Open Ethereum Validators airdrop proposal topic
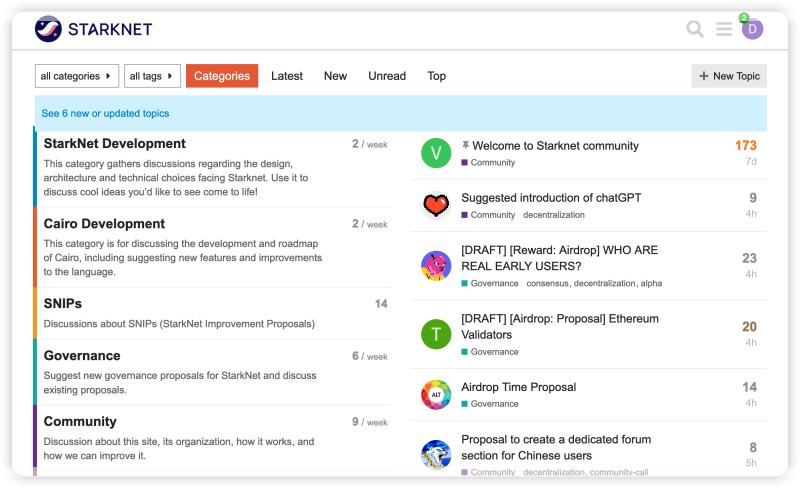This screenshot has width=800, height=488. 560,326
